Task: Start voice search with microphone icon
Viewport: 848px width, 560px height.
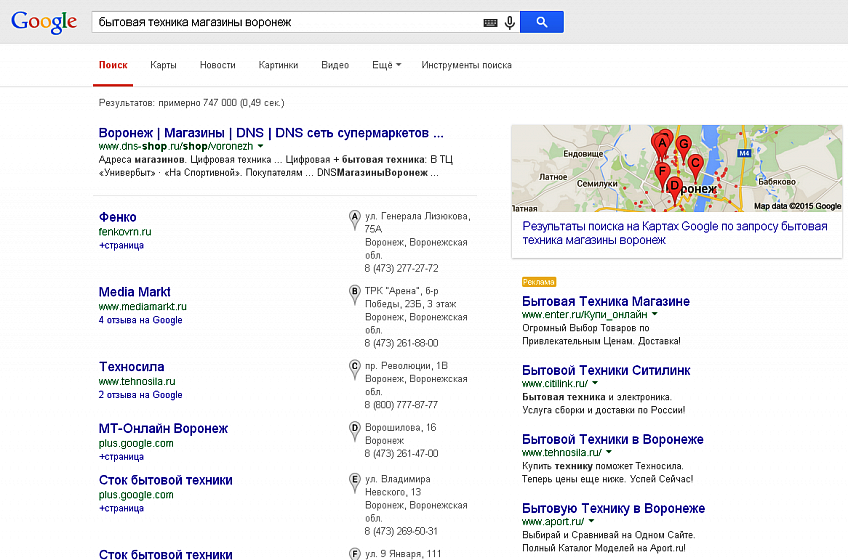Action: coord(509,23)
